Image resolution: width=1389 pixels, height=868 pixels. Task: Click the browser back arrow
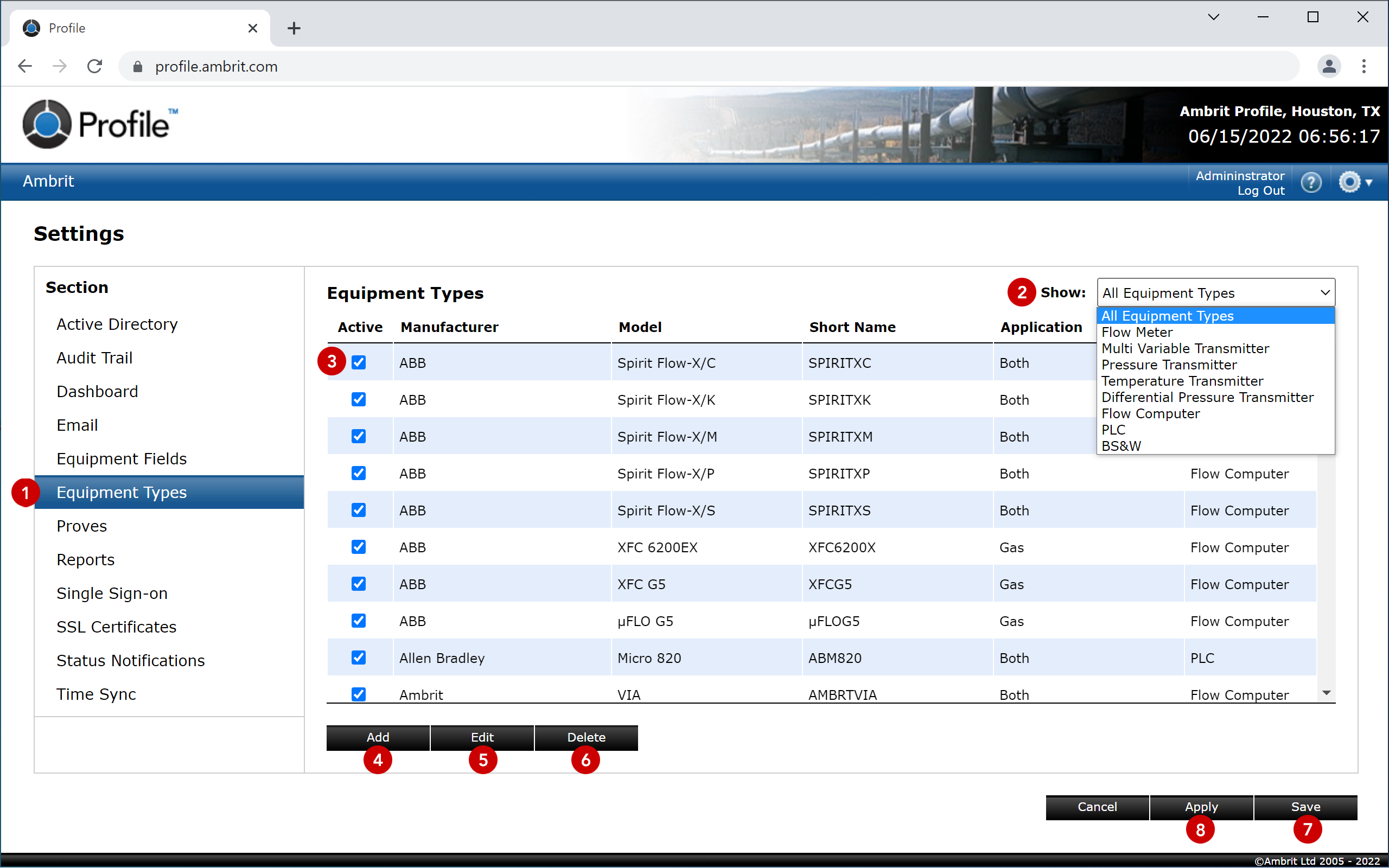click(24, 67)
